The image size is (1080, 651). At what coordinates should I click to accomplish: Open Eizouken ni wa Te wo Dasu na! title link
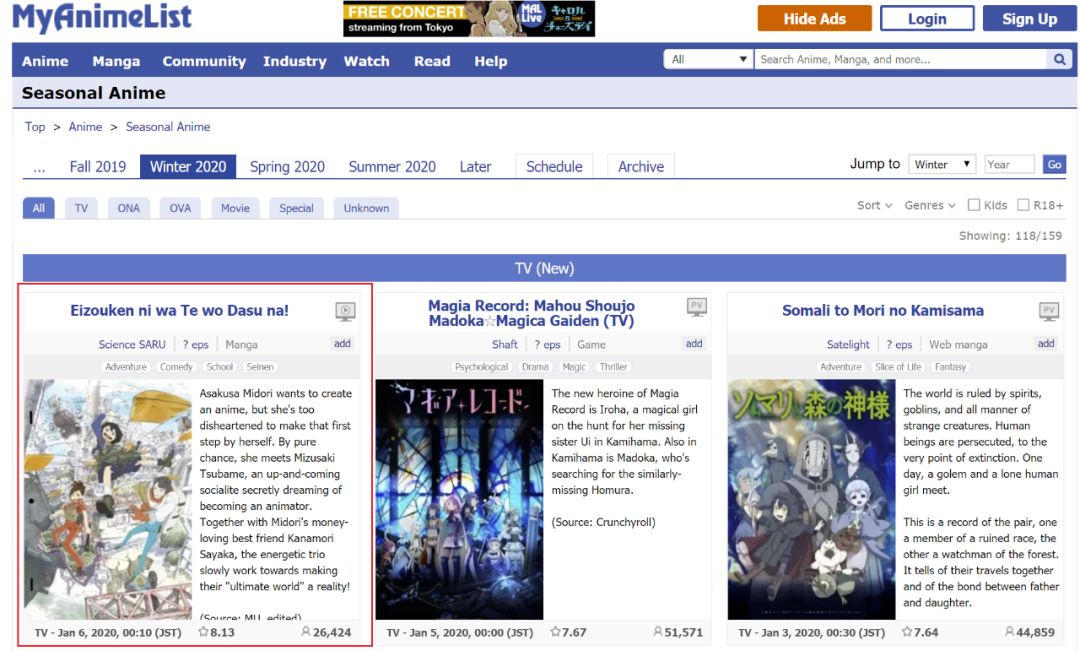[x=180, y=311]
